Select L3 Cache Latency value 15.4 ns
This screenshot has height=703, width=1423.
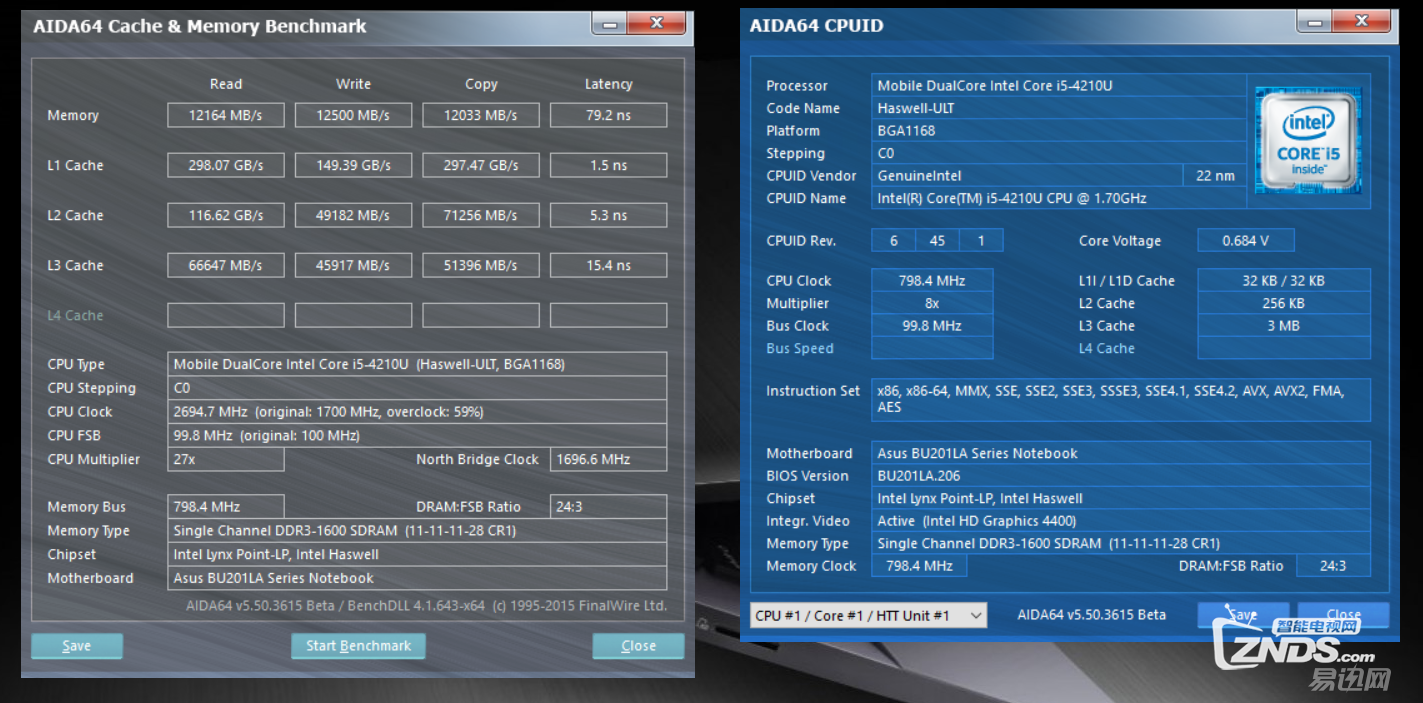click(x=608, y=265)
